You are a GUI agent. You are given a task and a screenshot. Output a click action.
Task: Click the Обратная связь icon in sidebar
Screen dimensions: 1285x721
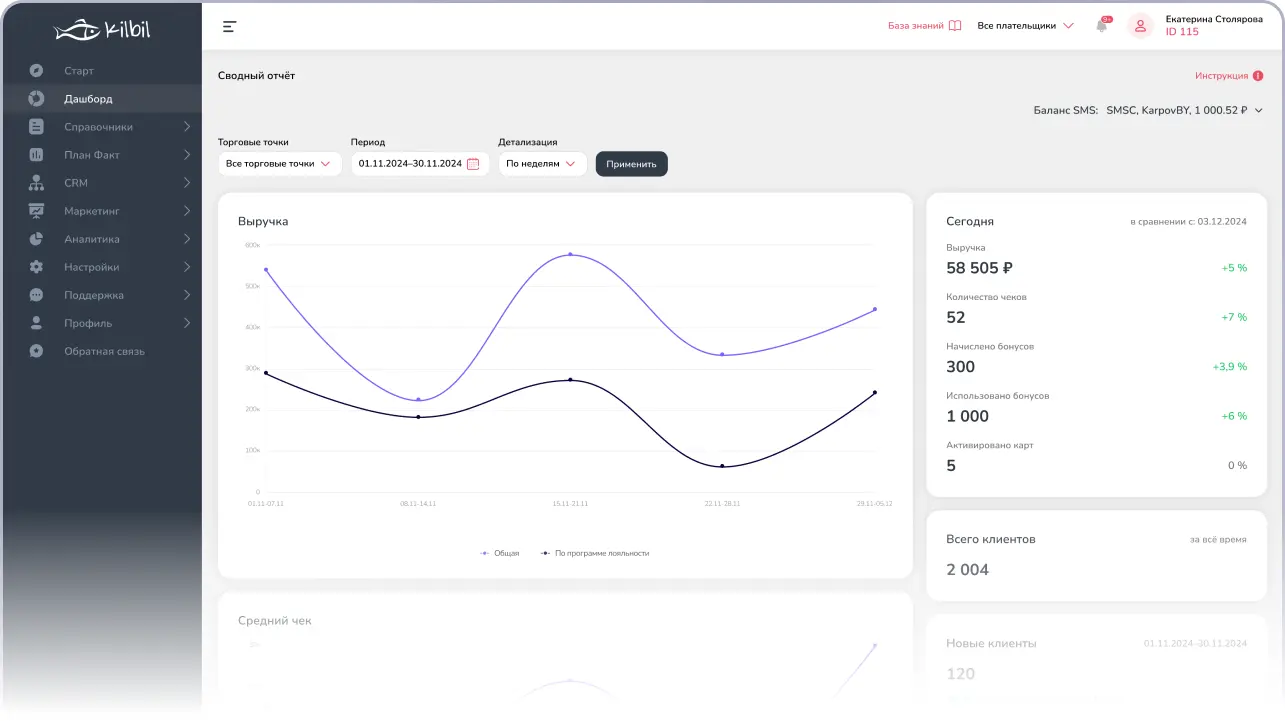(x=37, y=351)
